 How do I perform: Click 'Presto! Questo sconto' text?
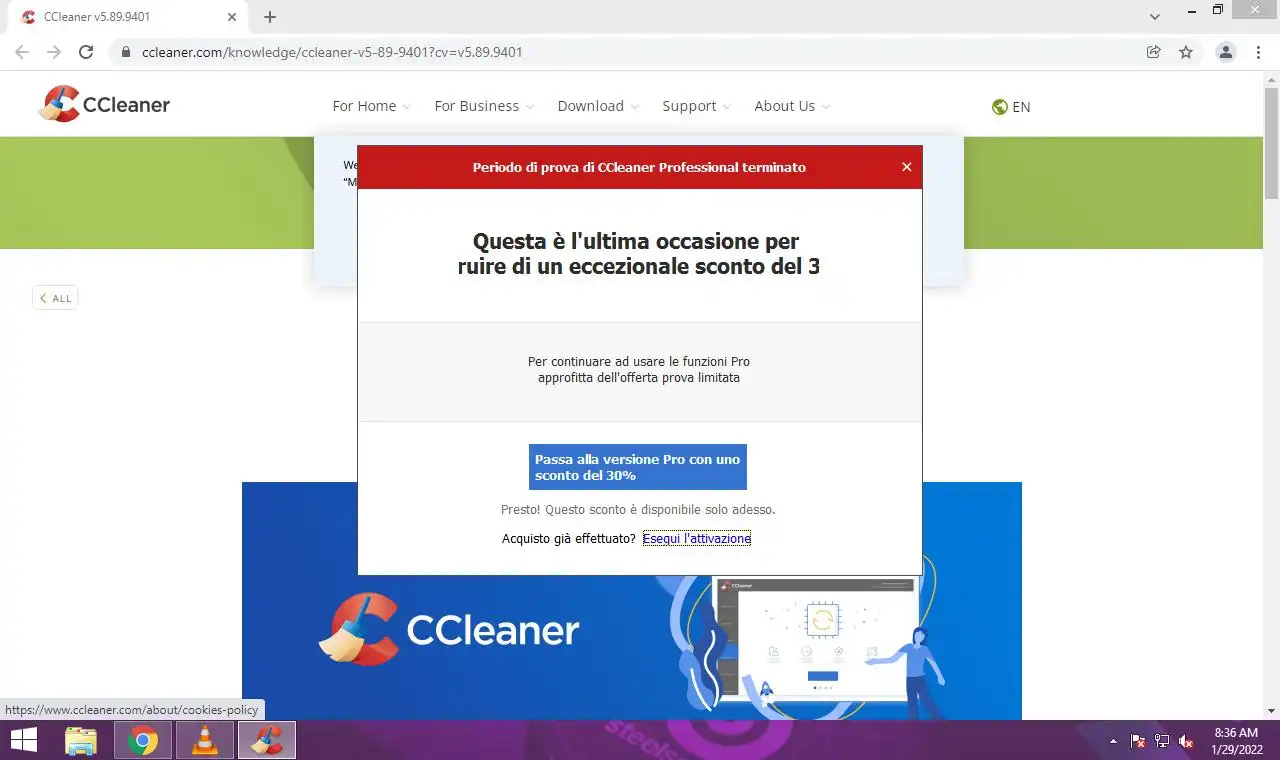(638, 510)
